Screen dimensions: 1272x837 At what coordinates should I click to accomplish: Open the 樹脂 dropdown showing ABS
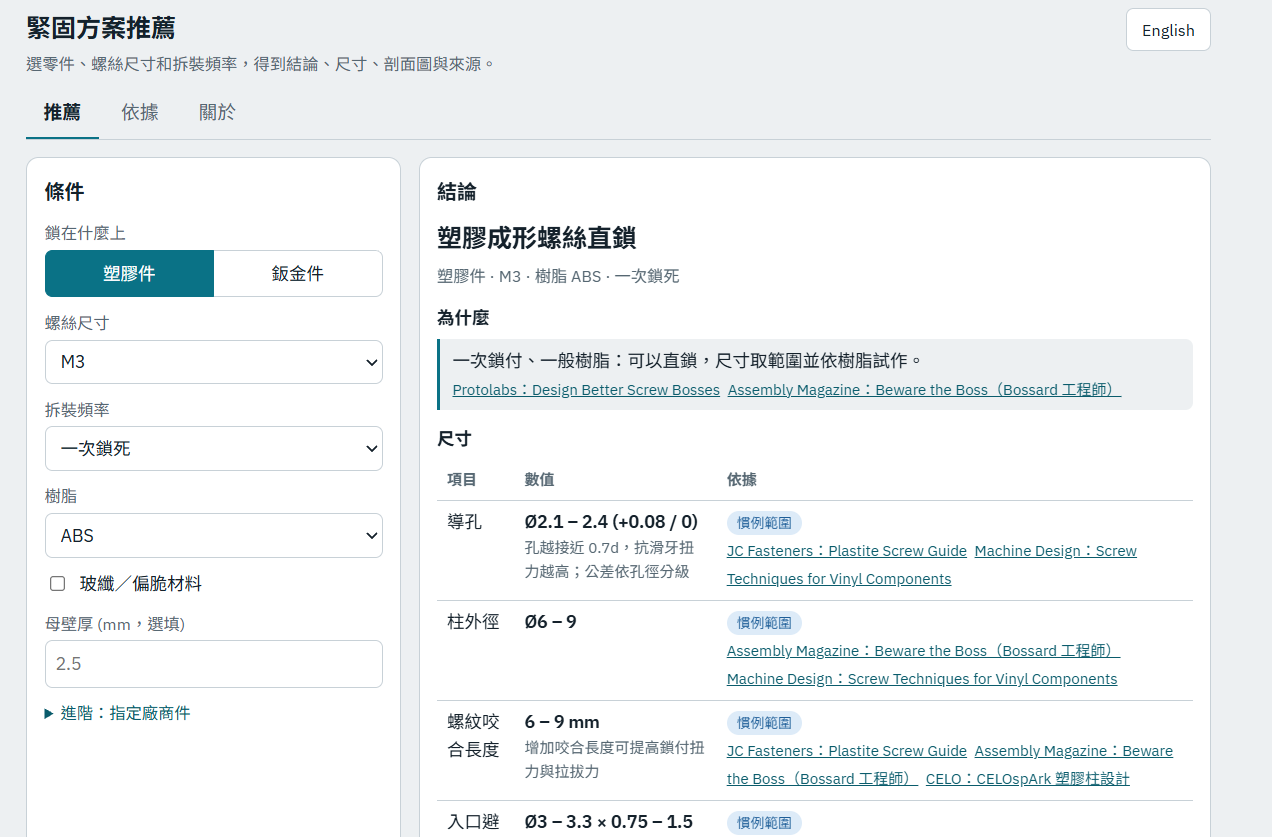coord(214,536)
